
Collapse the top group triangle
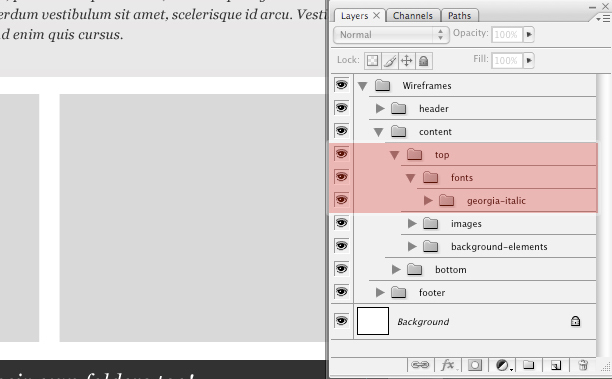click(x=395, y=155)
